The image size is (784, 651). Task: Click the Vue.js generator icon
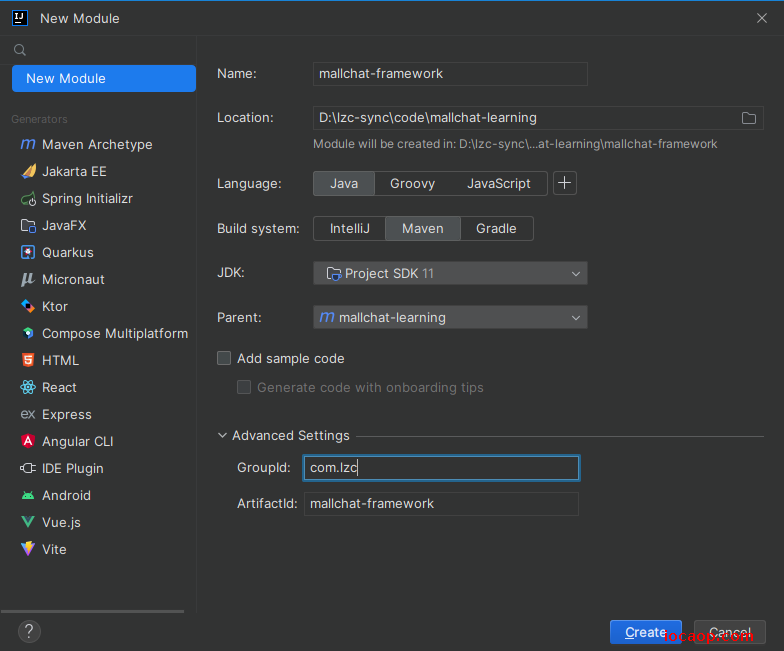click(x=28, y=522)
